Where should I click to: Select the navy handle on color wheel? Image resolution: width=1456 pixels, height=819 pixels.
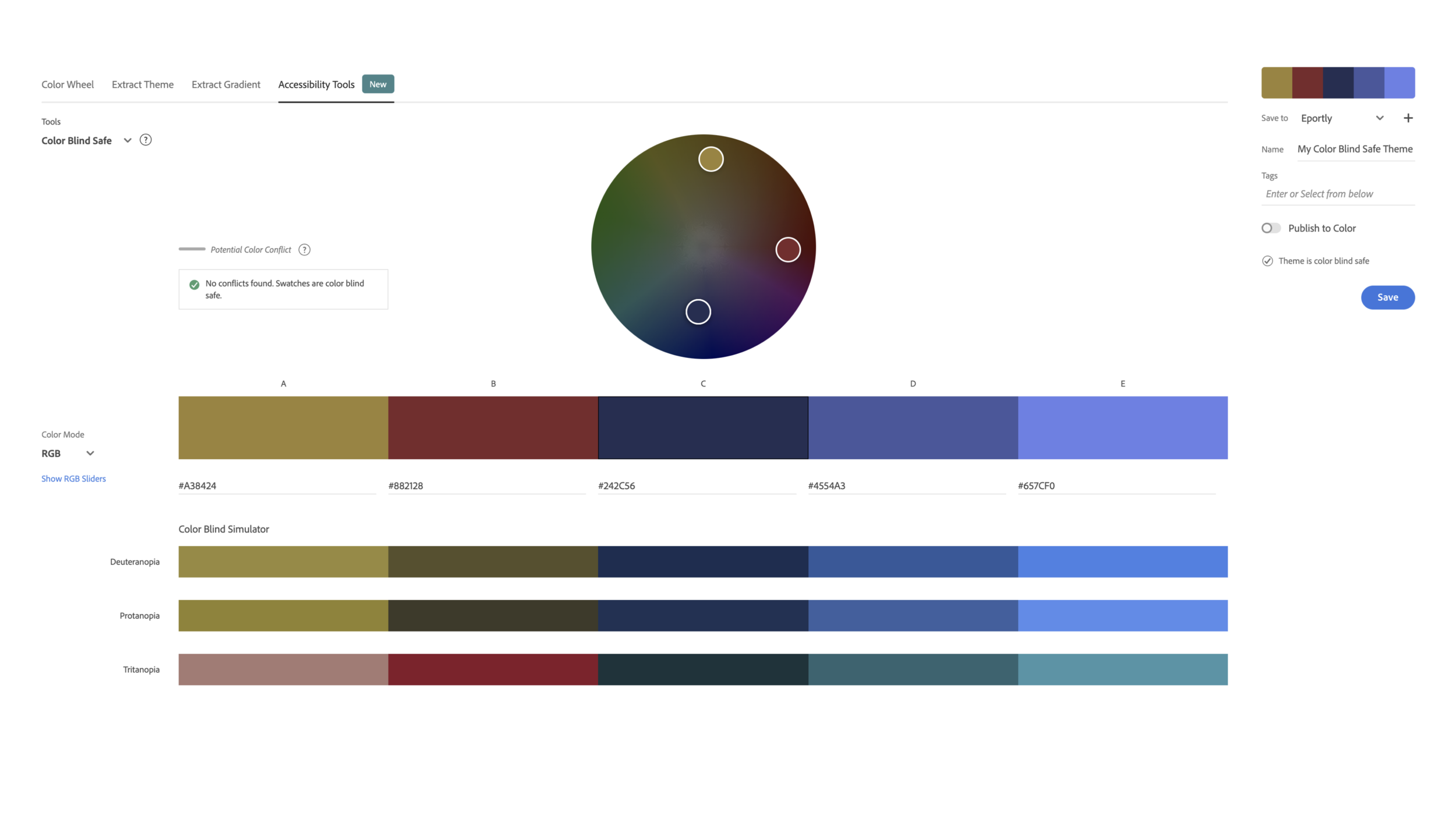(698, 312)
